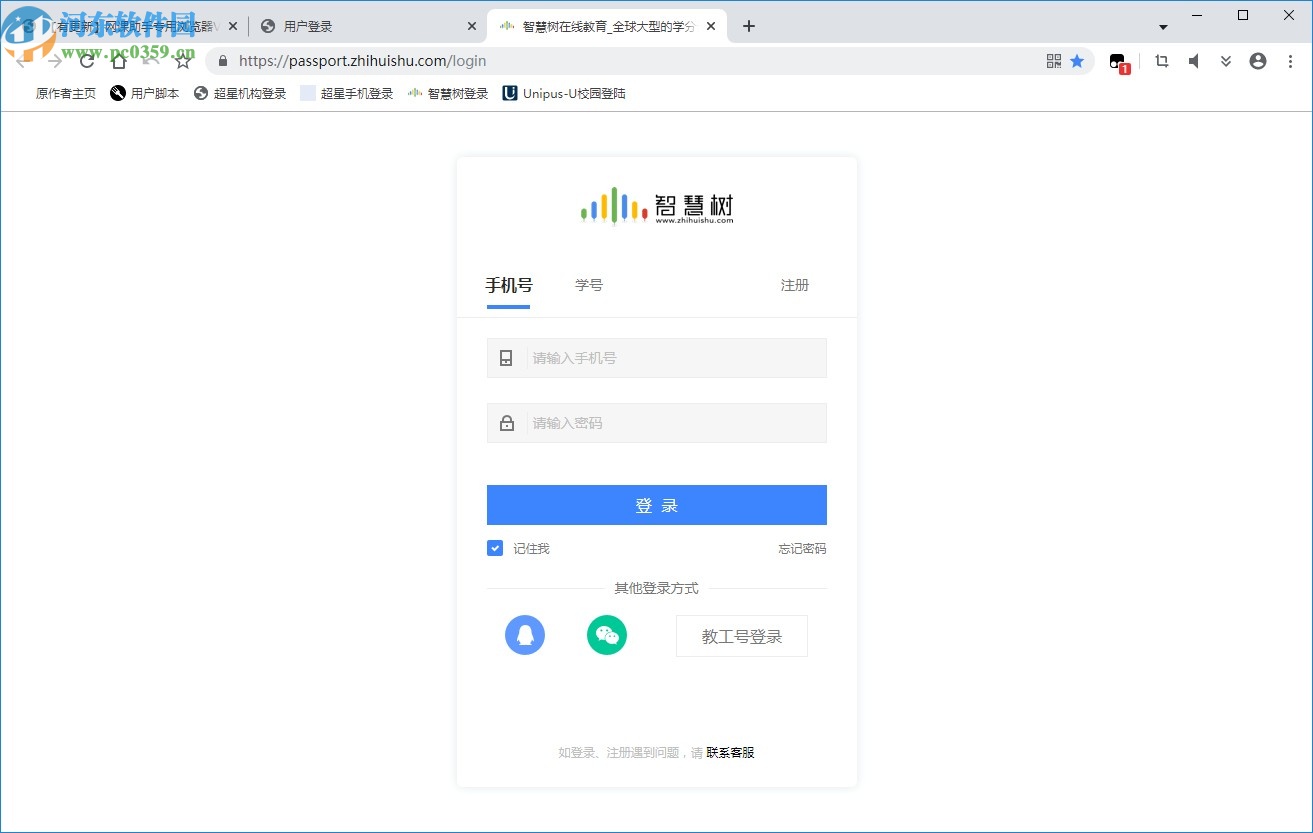Click the QR code icon in the address bar
Image resolution: width=1313 pixels, height=833 pixels.
pos(1053,61)
